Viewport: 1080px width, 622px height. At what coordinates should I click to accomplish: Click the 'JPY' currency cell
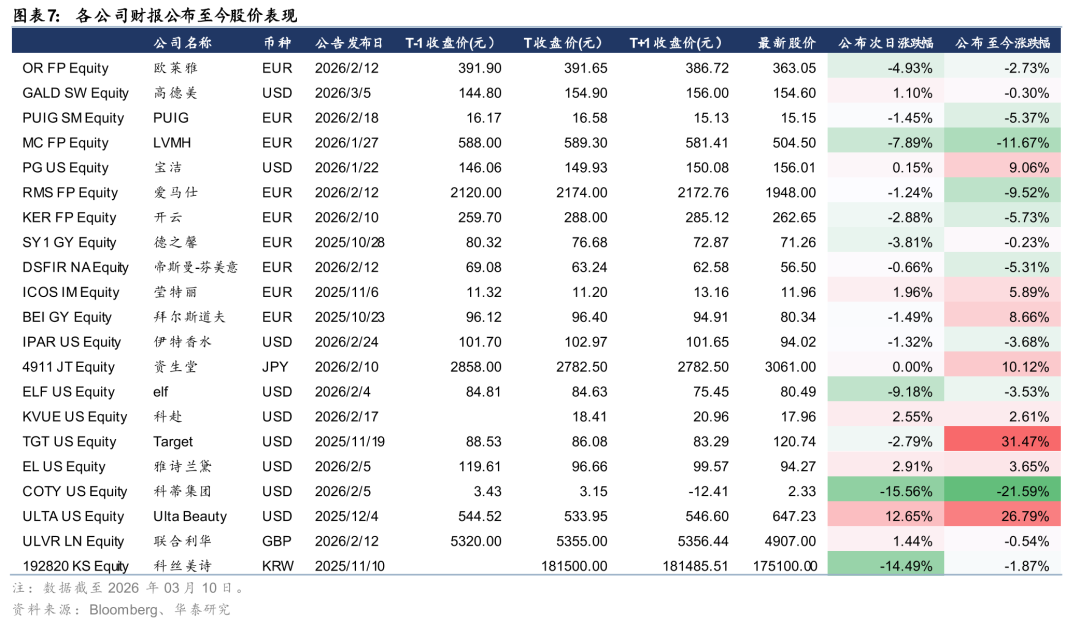click(275, 366)
